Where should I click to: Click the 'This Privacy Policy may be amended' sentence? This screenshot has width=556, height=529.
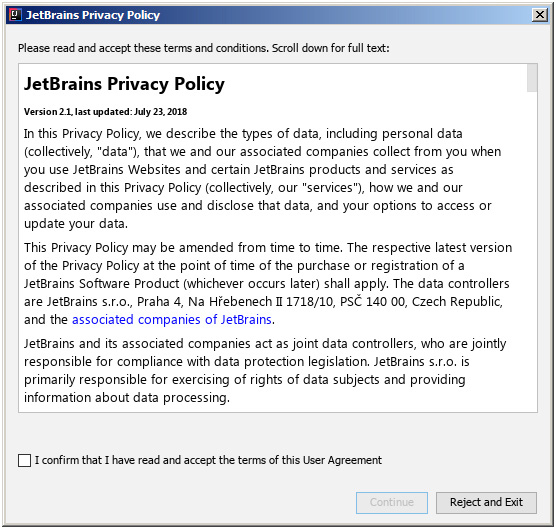(183, 247)
